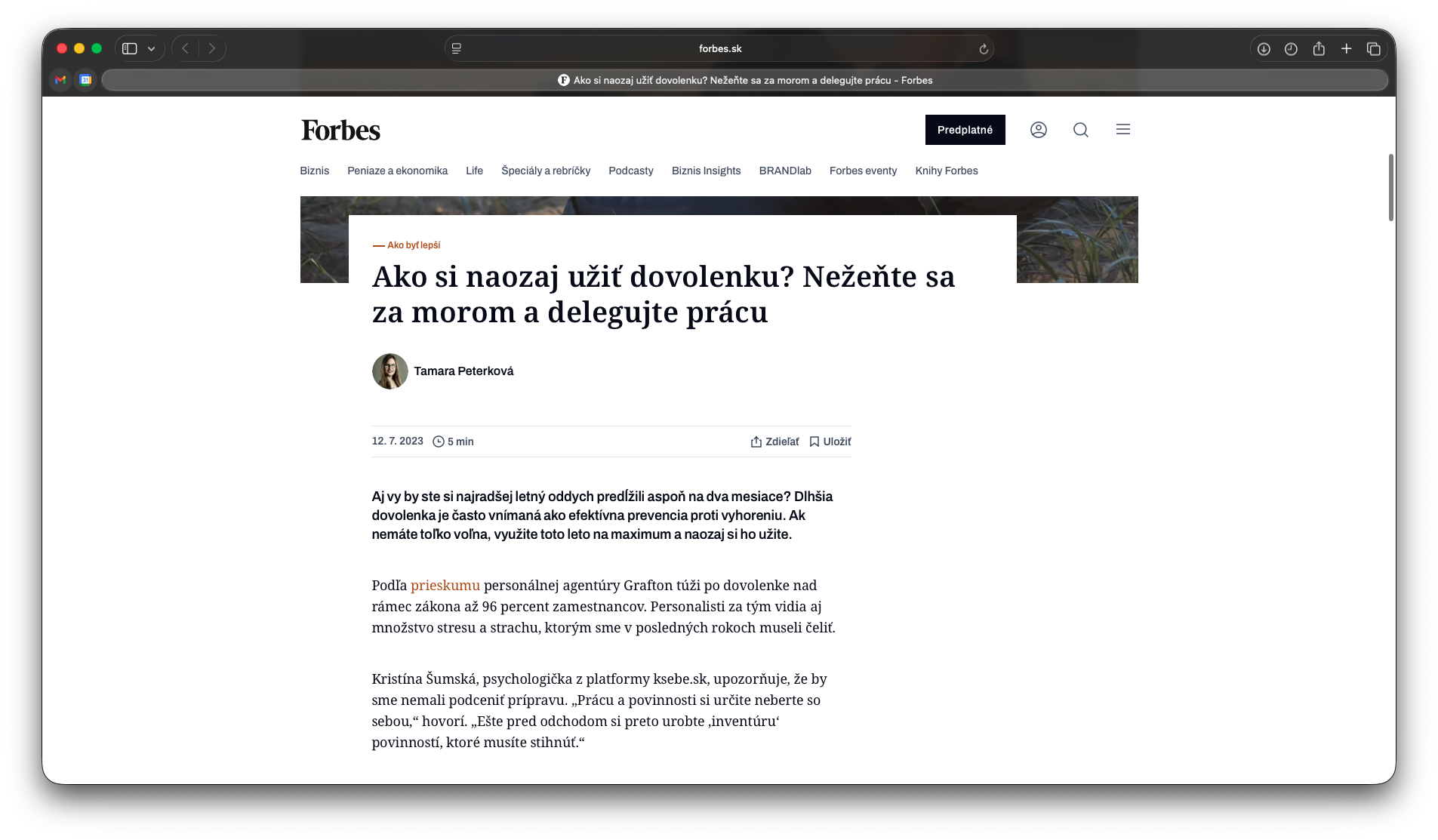Select the Biznis menu item
1438x840 pixels.
coord(314,171)
